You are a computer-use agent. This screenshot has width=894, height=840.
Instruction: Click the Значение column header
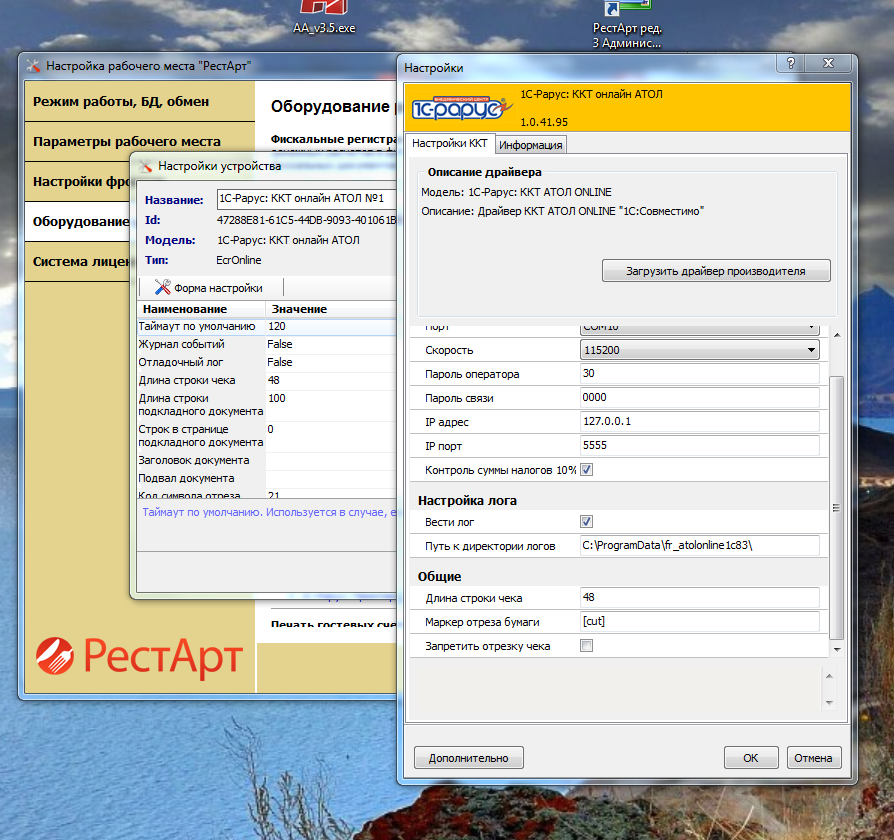[x=331, y=309]
